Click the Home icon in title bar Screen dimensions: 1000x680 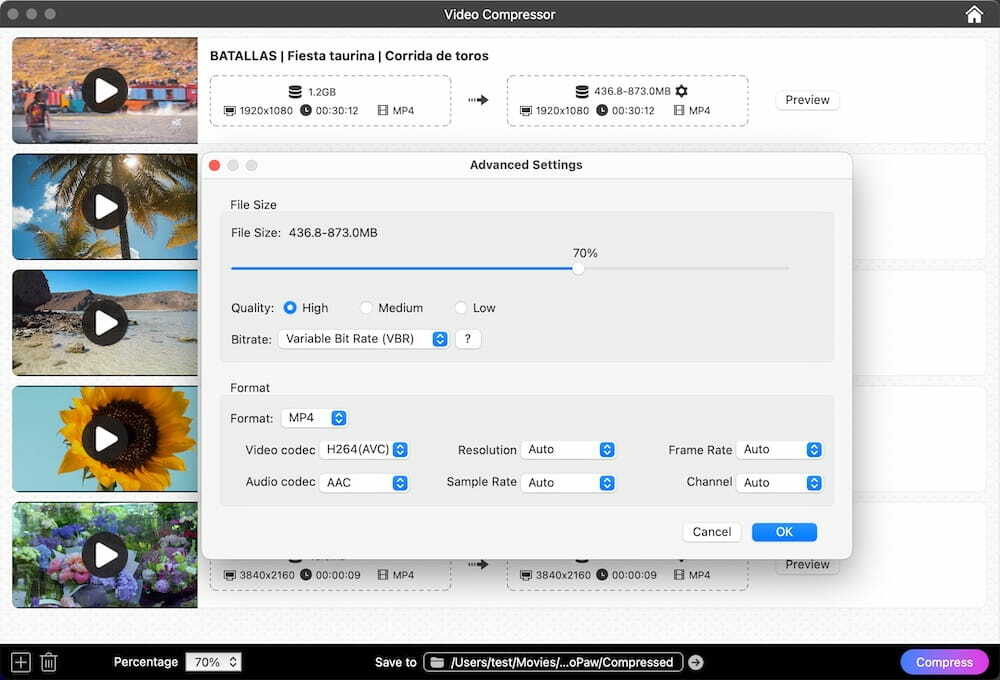click(974, 14)
